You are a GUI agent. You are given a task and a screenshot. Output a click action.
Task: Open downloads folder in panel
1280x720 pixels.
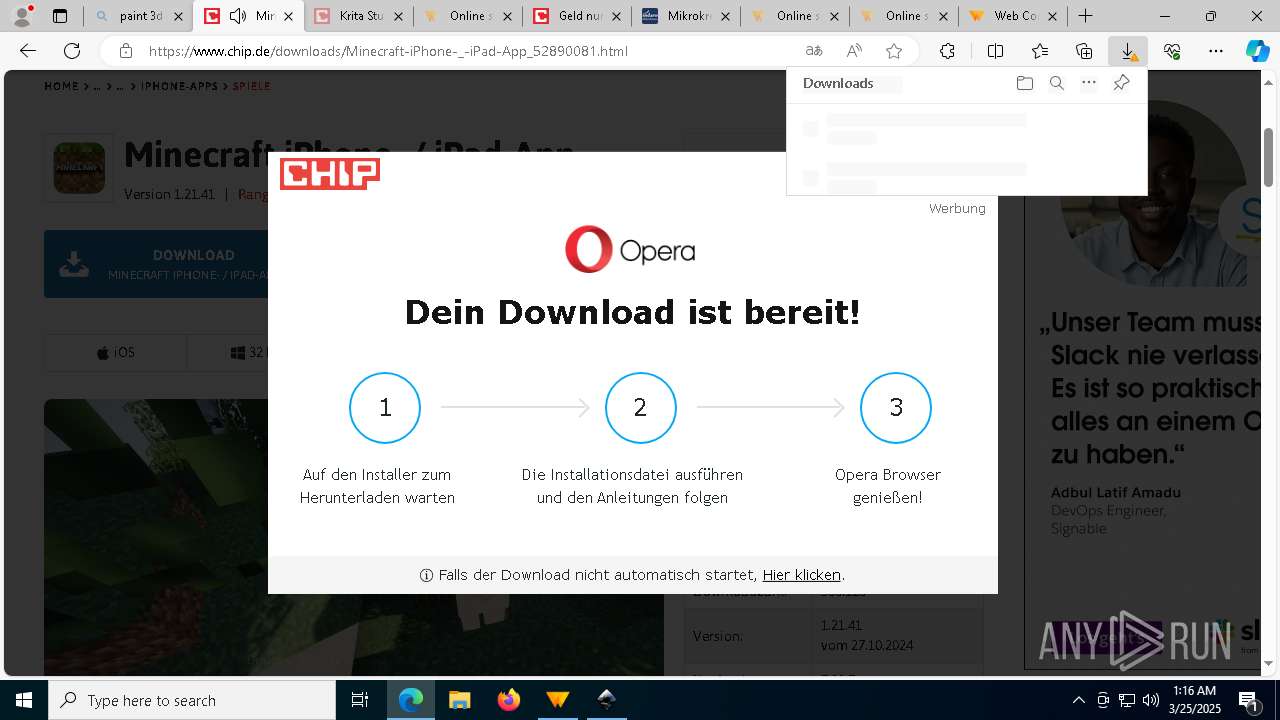click(1024, 83)
